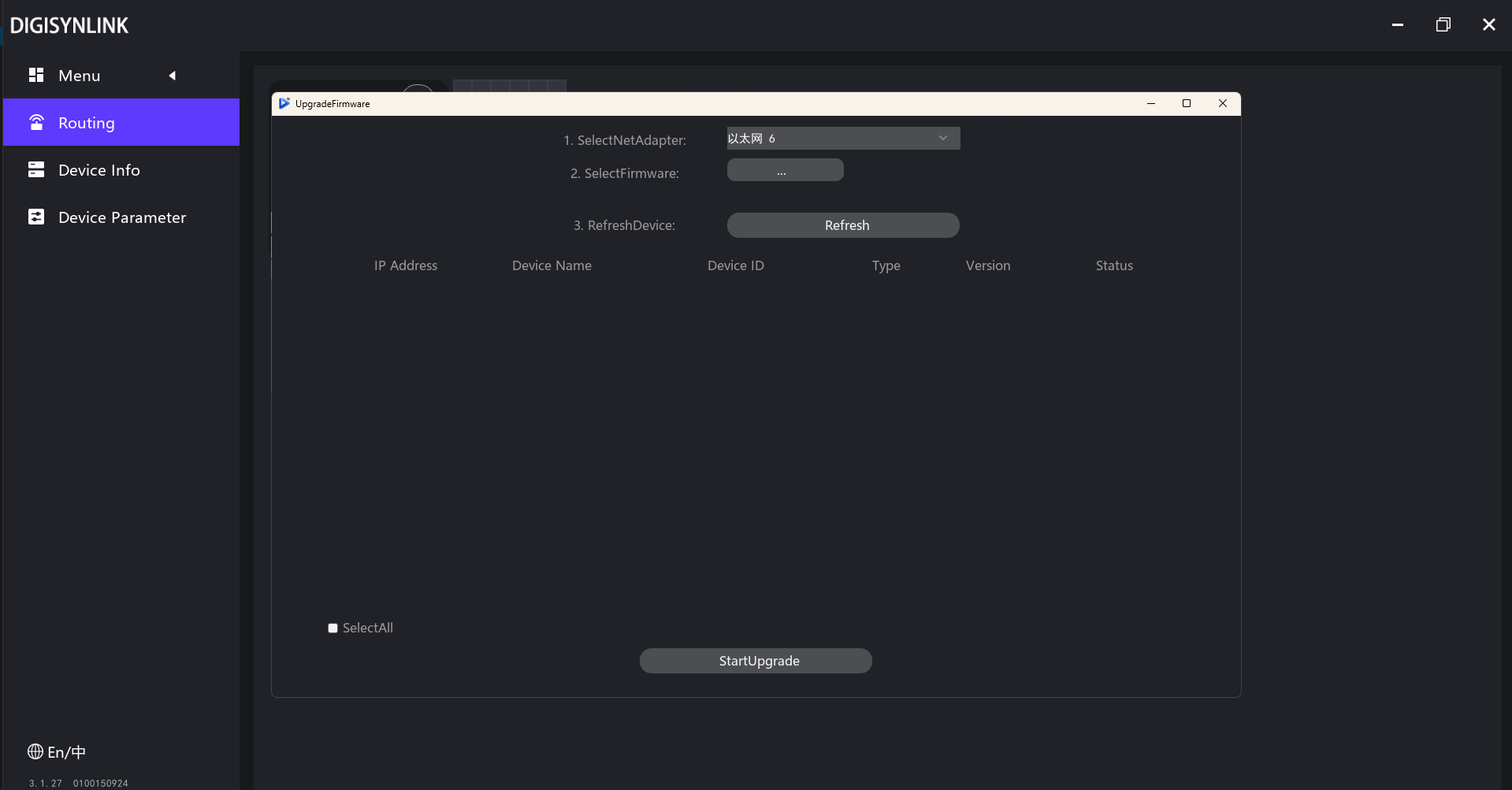The image size is (1512, 790).
Task: Click the version number 3.1.27 text
Action: click(46, 783)
